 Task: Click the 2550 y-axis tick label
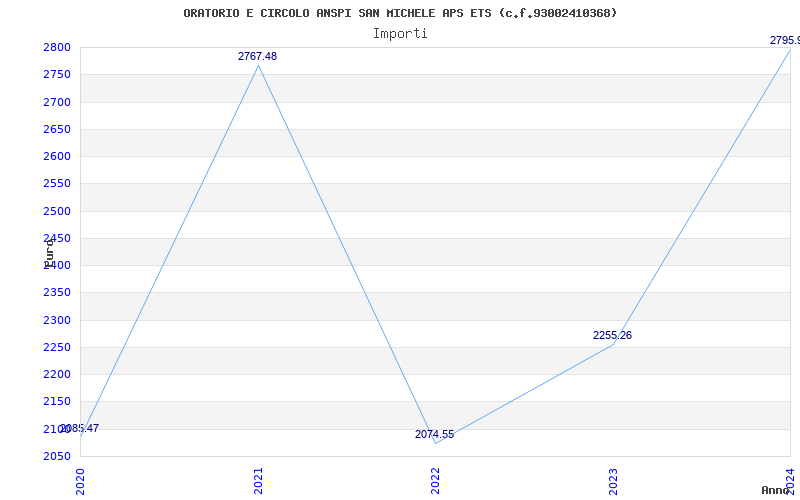coord(57,184)
